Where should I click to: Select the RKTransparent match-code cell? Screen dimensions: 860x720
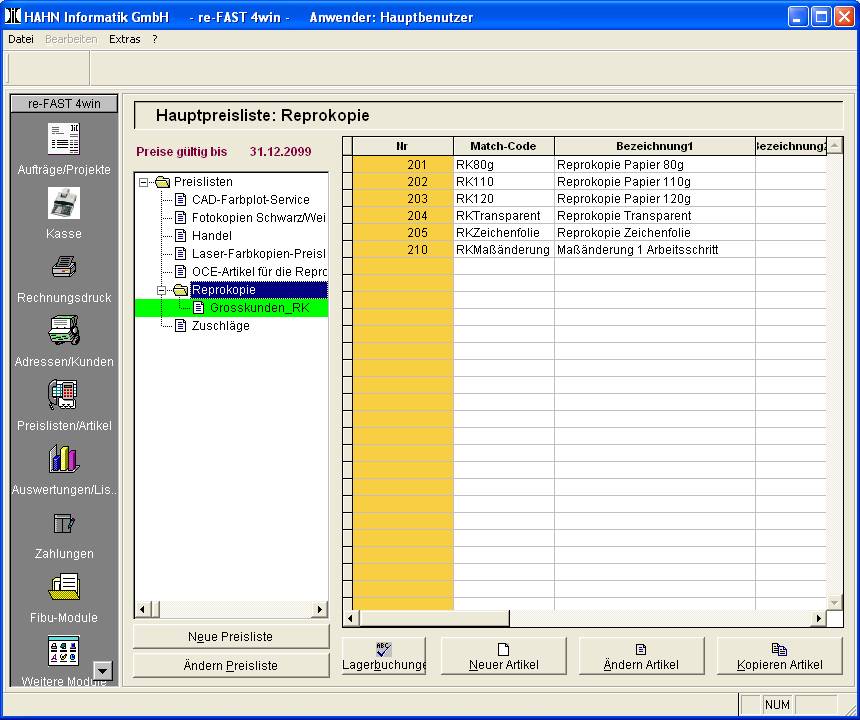[x=503, y=216]
